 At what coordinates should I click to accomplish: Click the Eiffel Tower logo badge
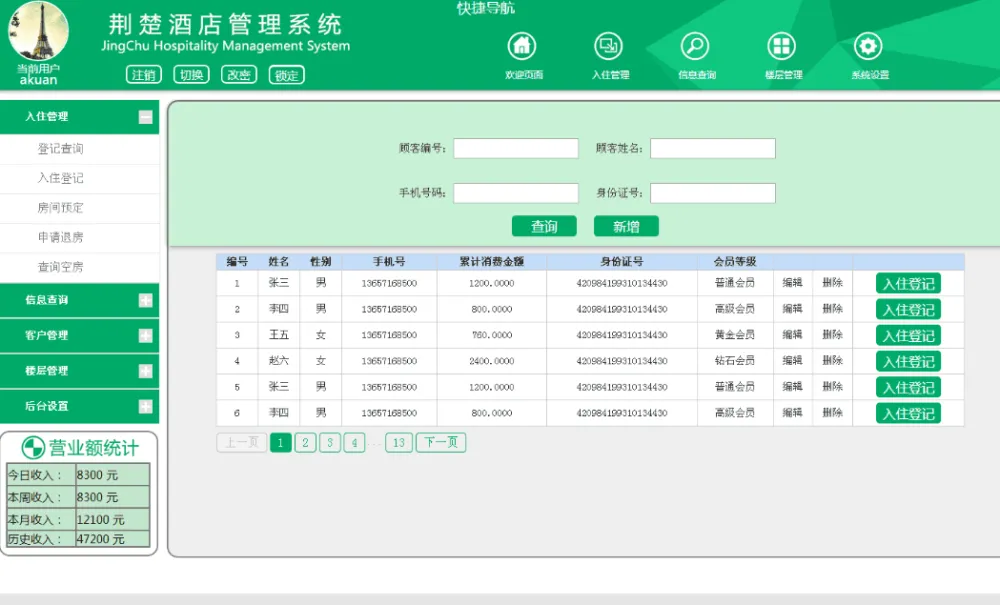pyautogui.click(x=40, y=30)
